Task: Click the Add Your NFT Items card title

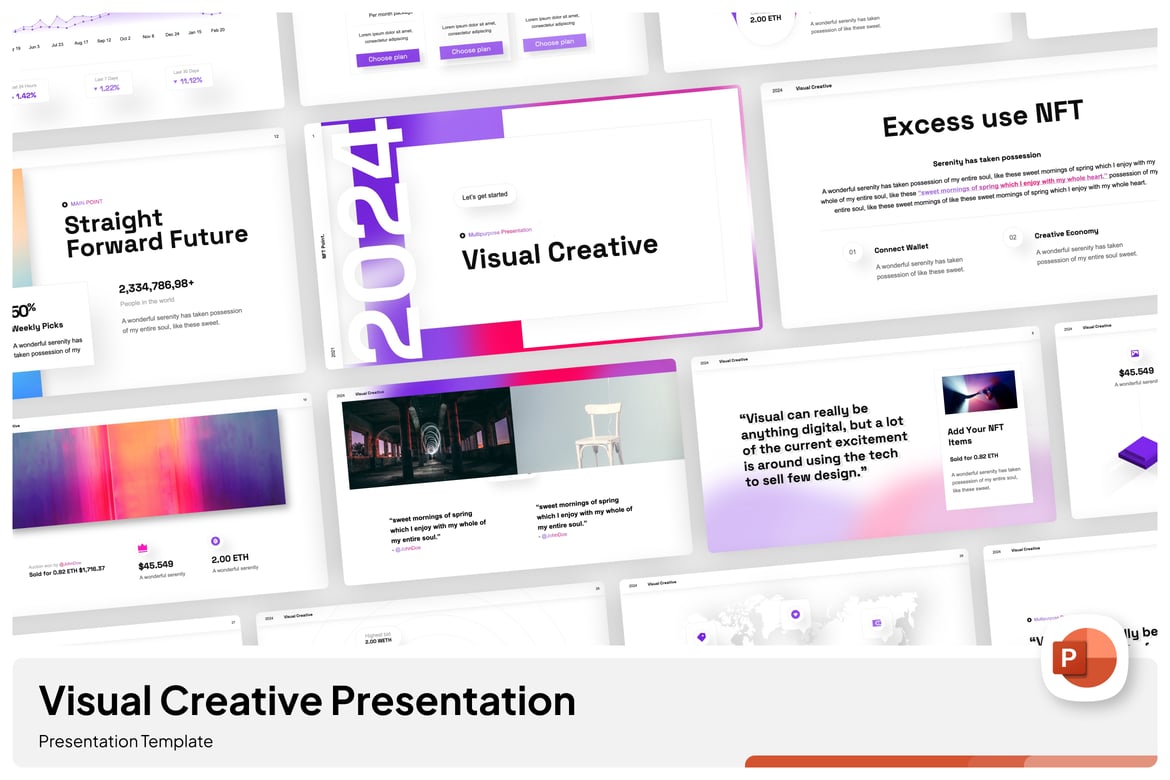Action: point(975,435)
